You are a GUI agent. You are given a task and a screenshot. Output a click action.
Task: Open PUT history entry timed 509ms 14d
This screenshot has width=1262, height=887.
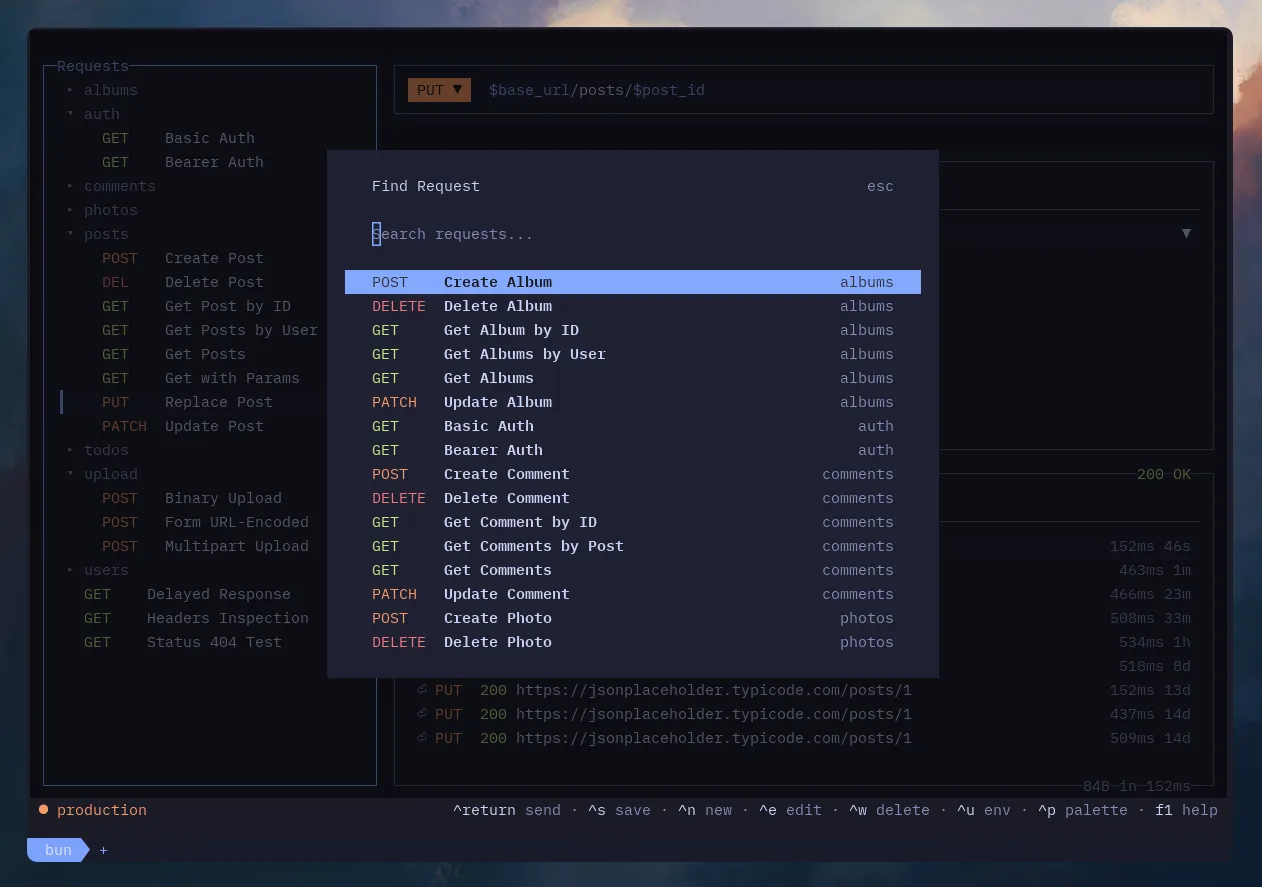(803, 738)
